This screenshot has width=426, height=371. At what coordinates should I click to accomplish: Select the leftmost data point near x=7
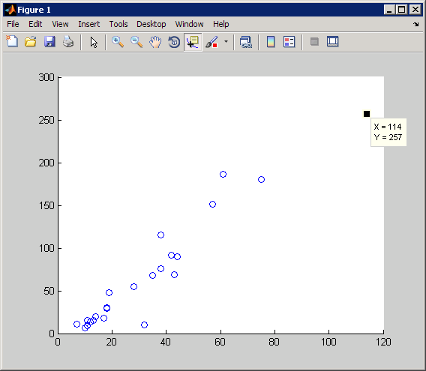click(77, 324)
